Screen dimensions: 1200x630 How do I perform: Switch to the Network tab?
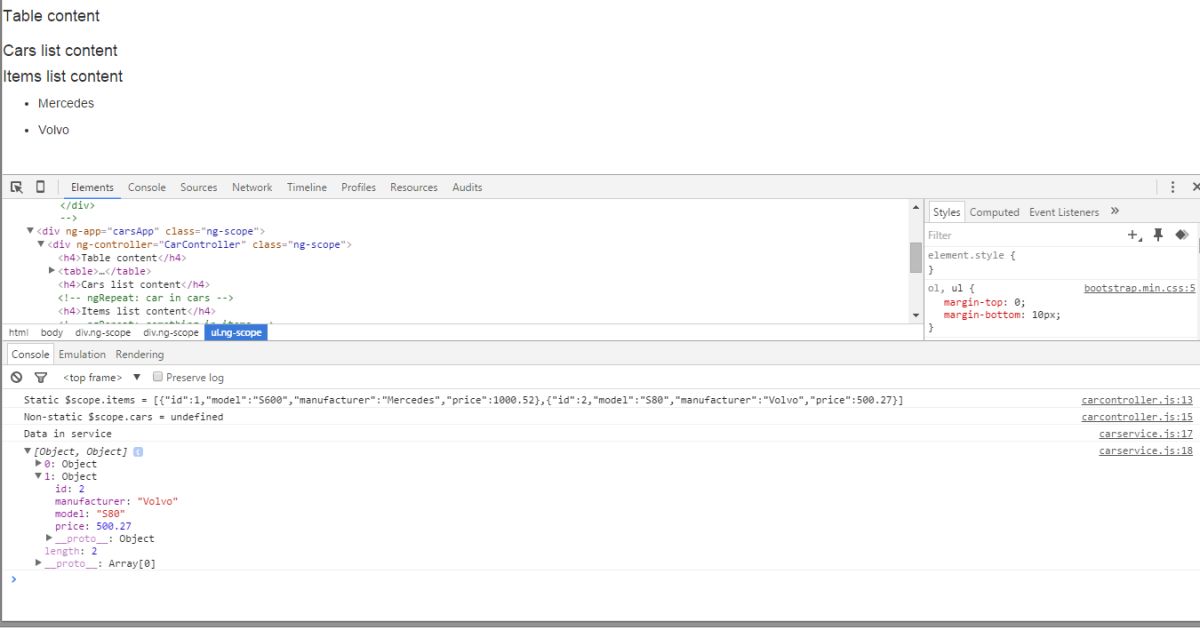252,187
